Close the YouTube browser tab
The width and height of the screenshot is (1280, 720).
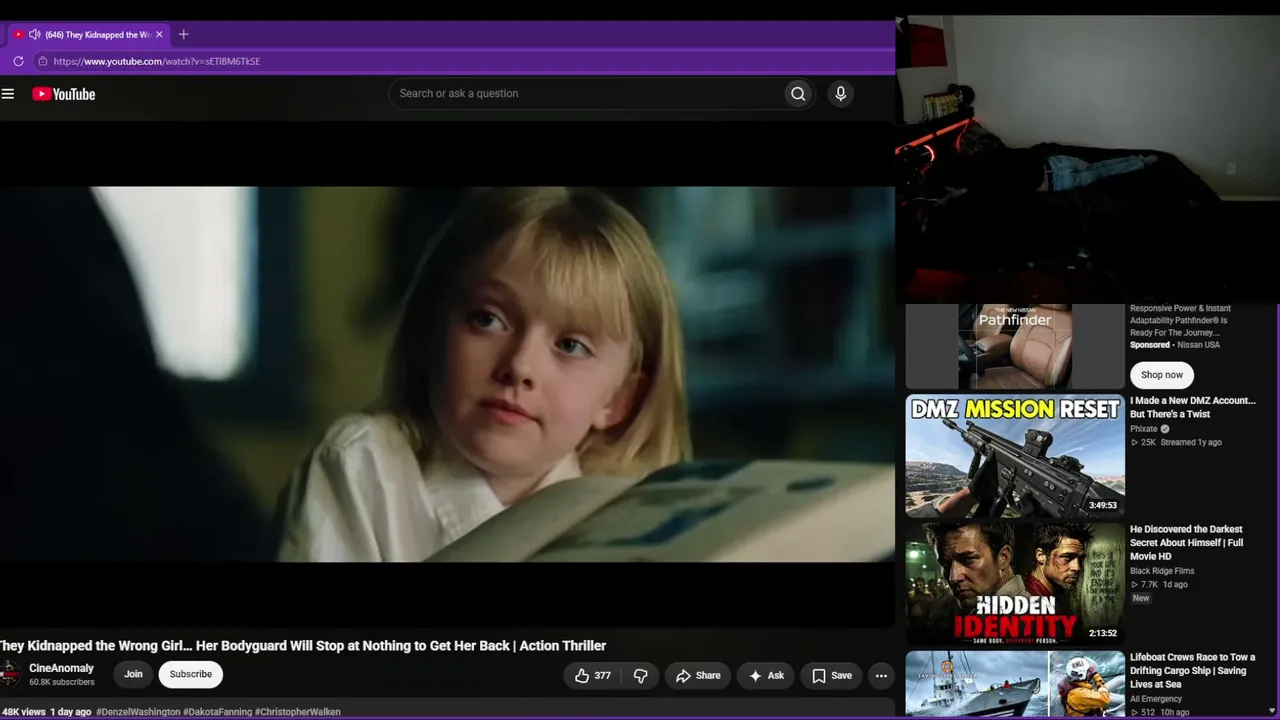(159, 34)
